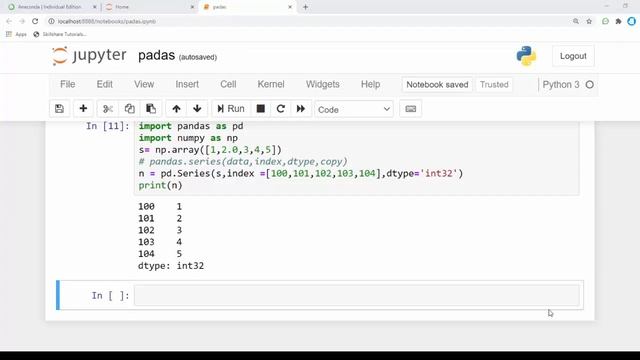Open the Apps bookmarks shortcut
This screenshot has height=360, width=640.
click(x=16, y=34)
